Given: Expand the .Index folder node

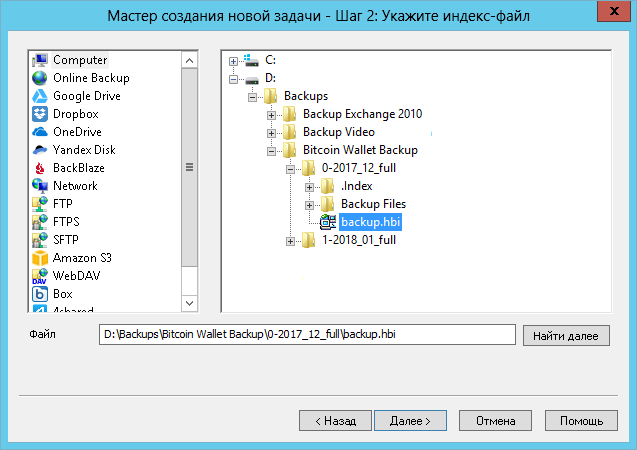Looking at the screenshot, I should click(310, 187).
